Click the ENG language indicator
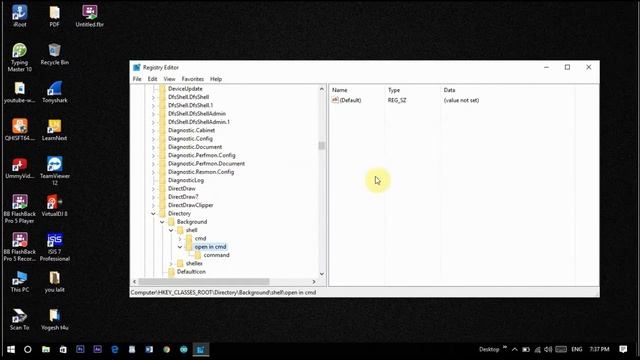The height and width of the screenshot is (360, 640). click(577, 349)
